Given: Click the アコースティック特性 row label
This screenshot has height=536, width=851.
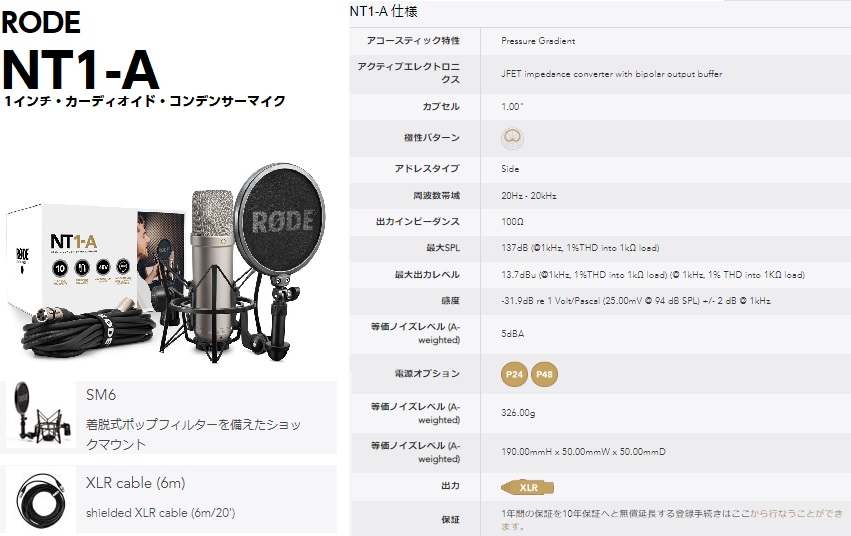Looking at the screenshot, I should [413, 41].
